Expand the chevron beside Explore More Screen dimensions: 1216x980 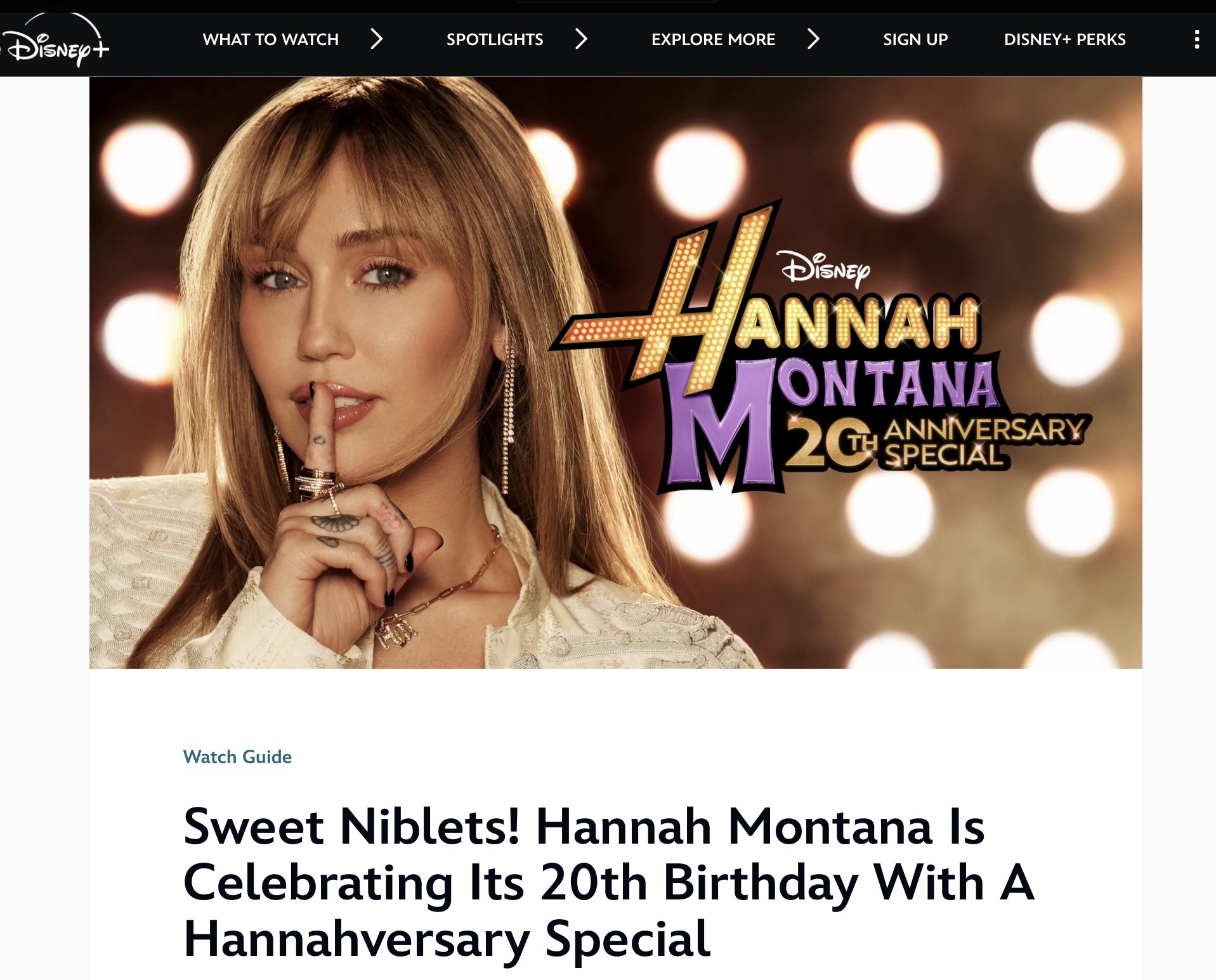(x=813, y=39)
